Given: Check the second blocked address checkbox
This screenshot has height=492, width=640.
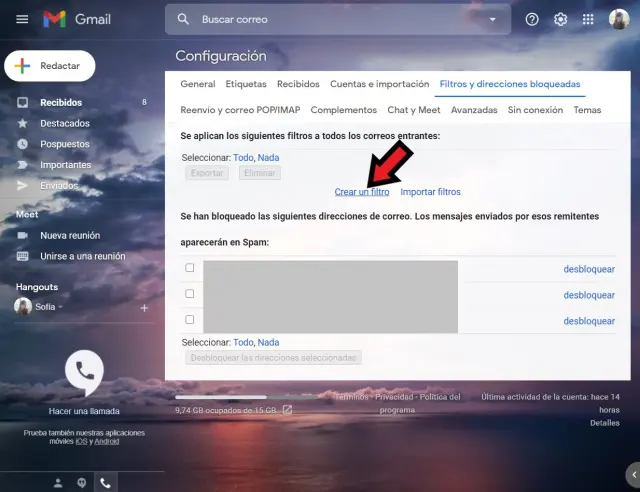Looking at the screenshot, I should pyautogui.click(x=190, y=294).
